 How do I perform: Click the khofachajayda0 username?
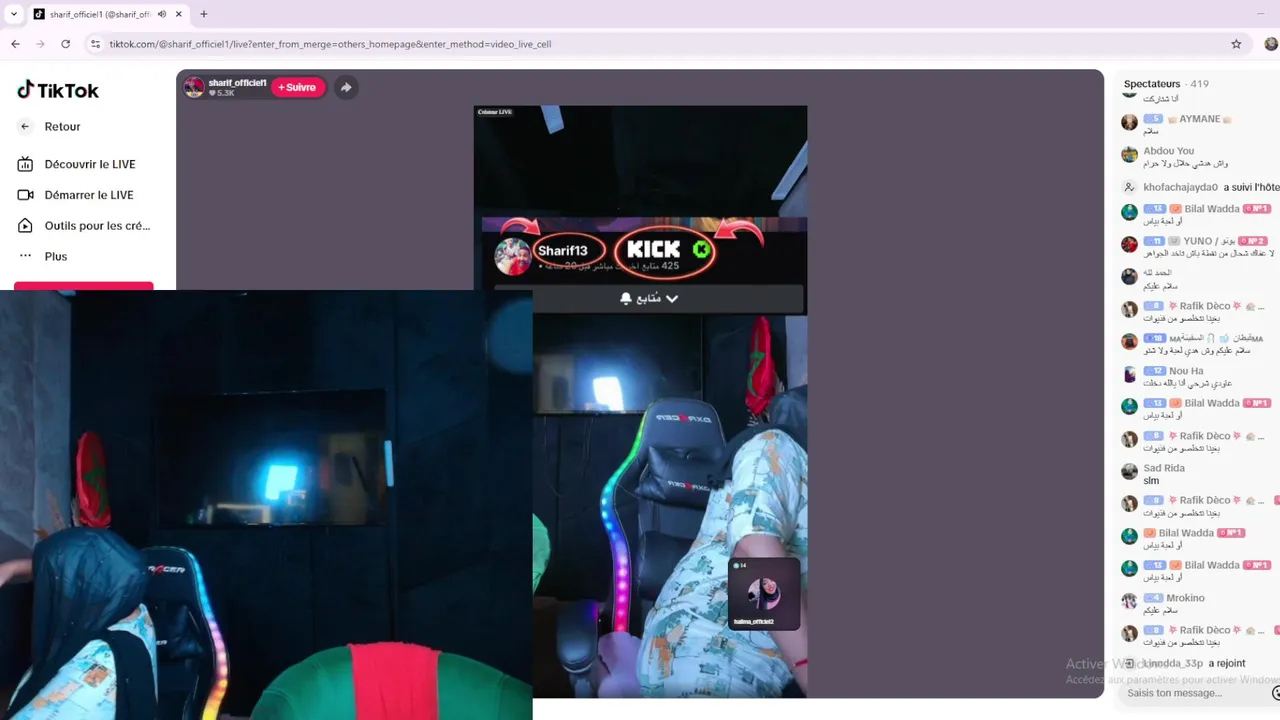click(1180, 187)
